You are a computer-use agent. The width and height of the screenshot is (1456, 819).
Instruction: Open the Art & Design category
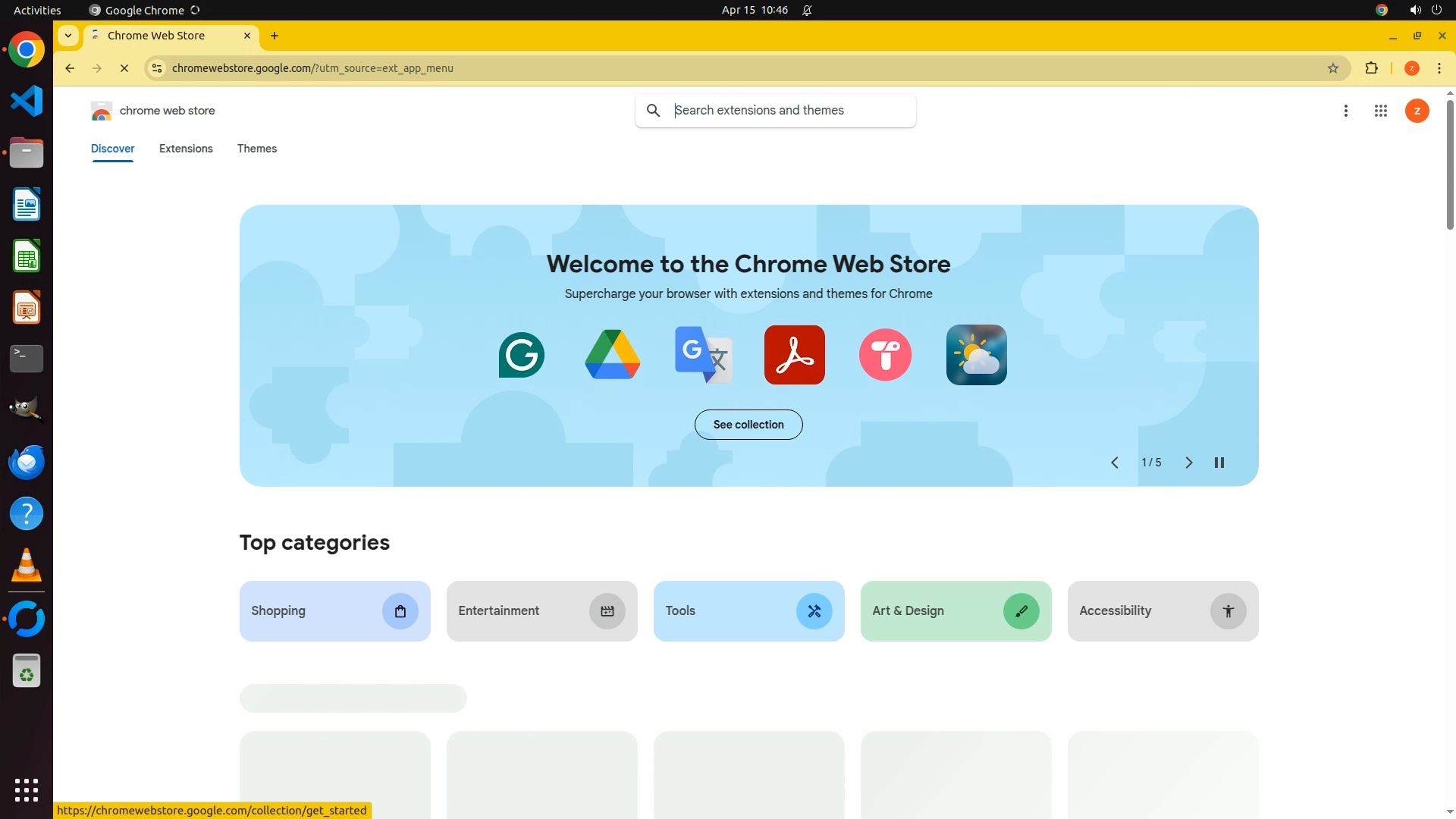[x=955, y=611]
